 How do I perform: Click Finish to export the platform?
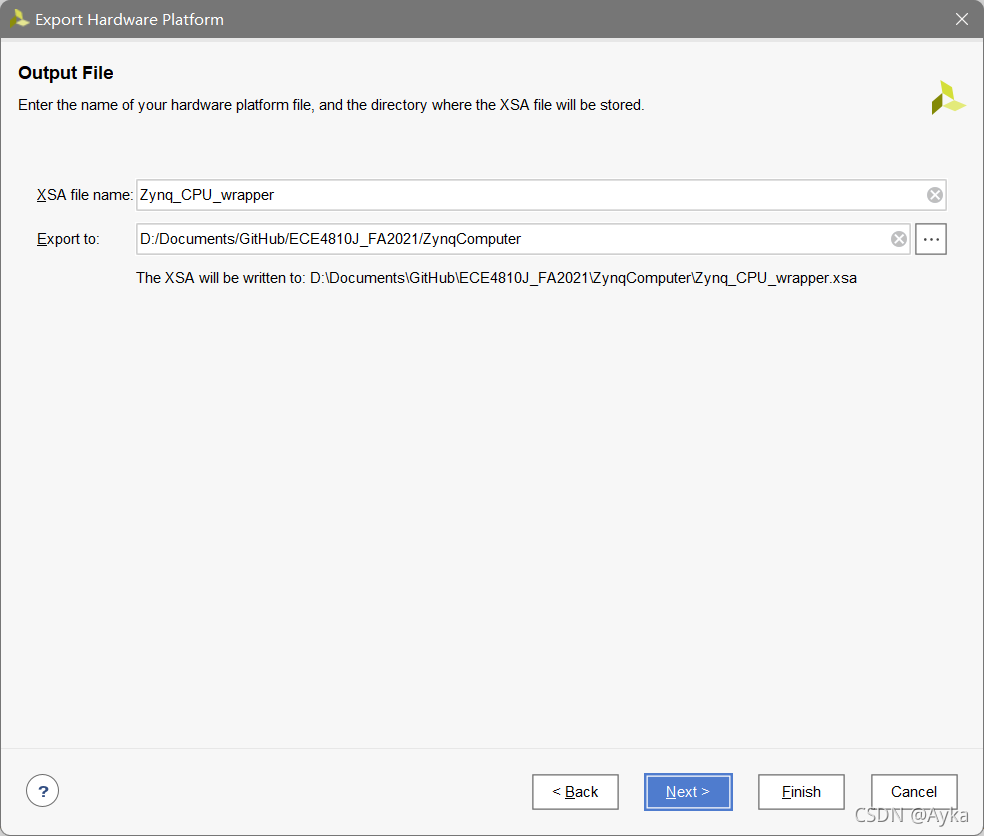801,792
